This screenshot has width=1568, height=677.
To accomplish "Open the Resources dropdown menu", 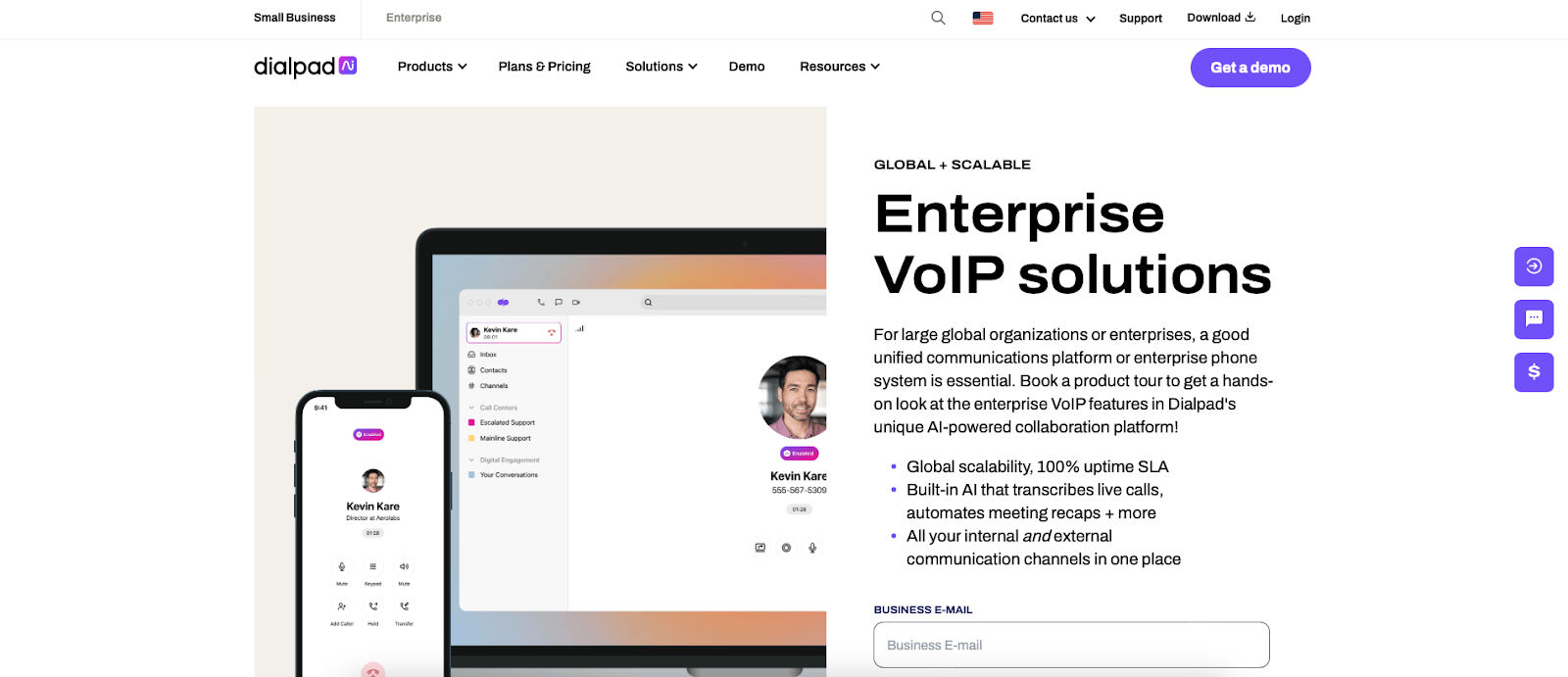I will [839, 67].
